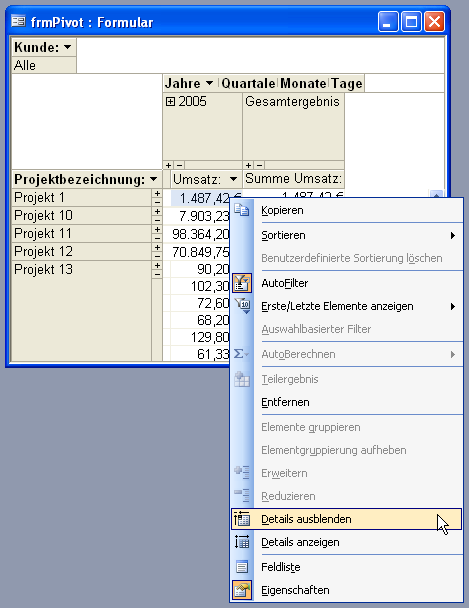The image size is (469, 608).
Task: Open the Kunde filter dropdown arrow
Action: (68, 47)
